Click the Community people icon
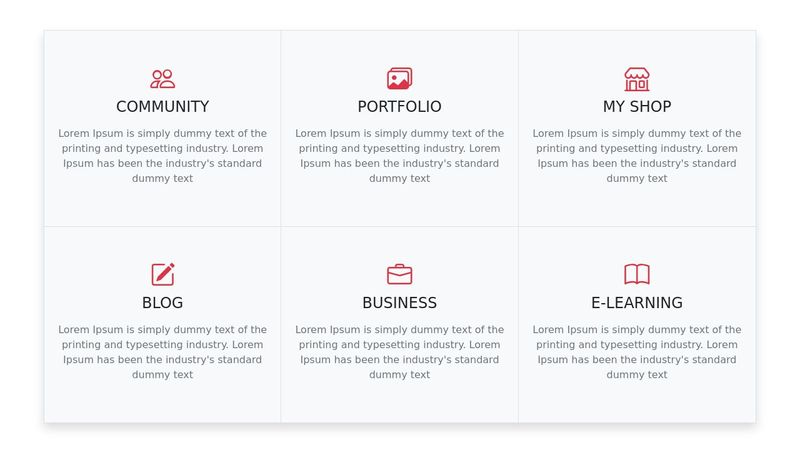 point(162,79)
